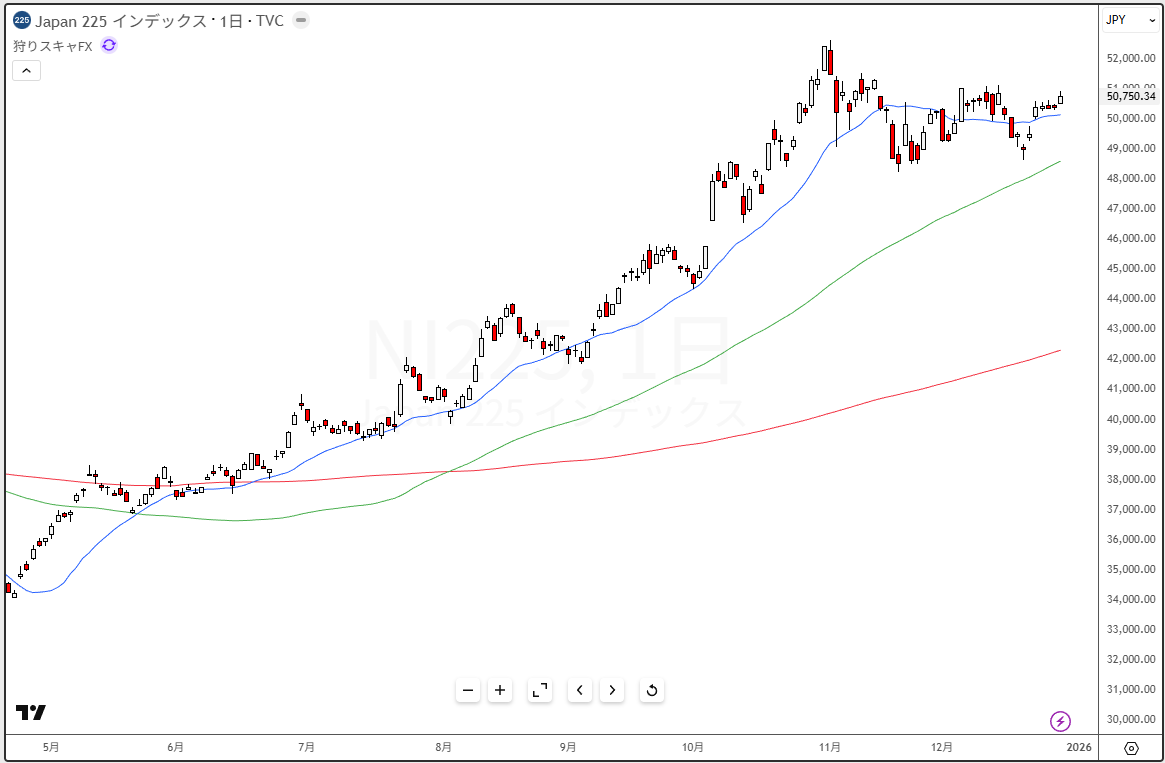Toggle fullscreen chart mode
The width and height of the screenshot is (1165, 763).
pyautogui.click(x=540, y=690)
